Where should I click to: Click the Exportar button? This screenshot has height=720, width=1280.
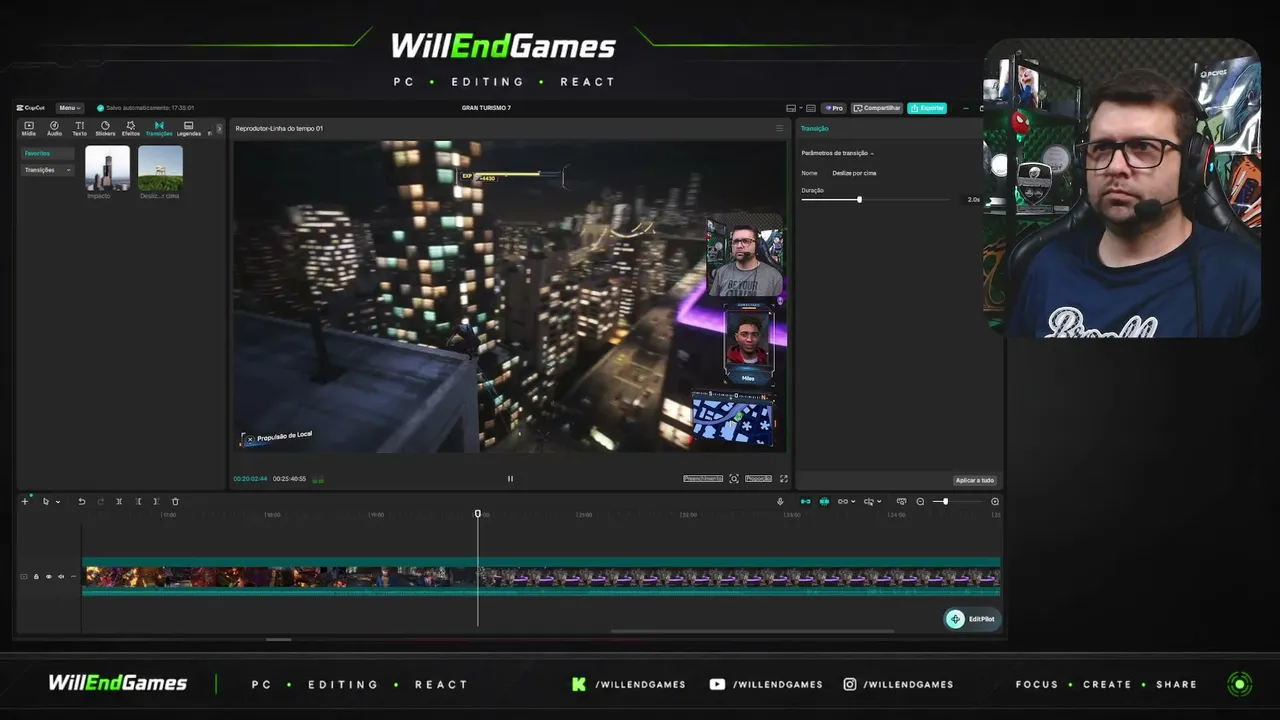point(927,108)
